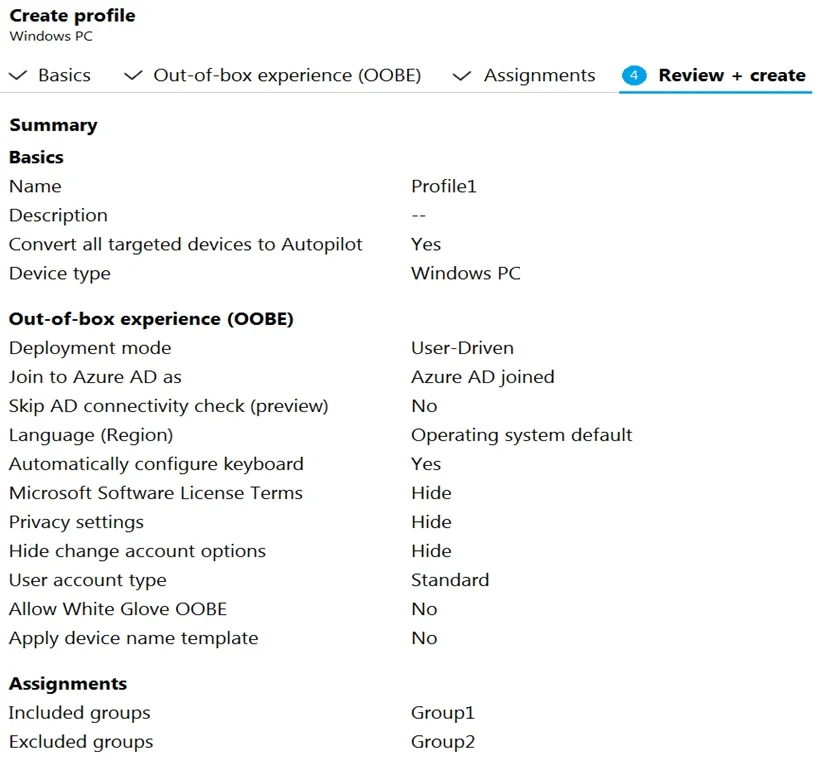Click the Azure AD joined value
Viewport: 820px width, 761px height.
(x=483, y=377)
